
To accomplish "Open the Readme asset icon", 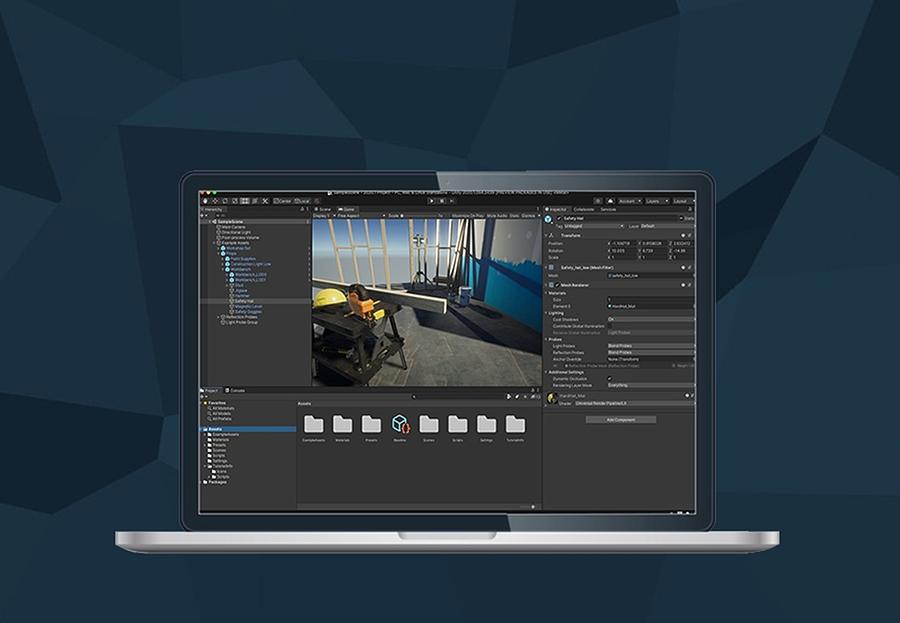I will pyautogui.click(x=400, y=424).
